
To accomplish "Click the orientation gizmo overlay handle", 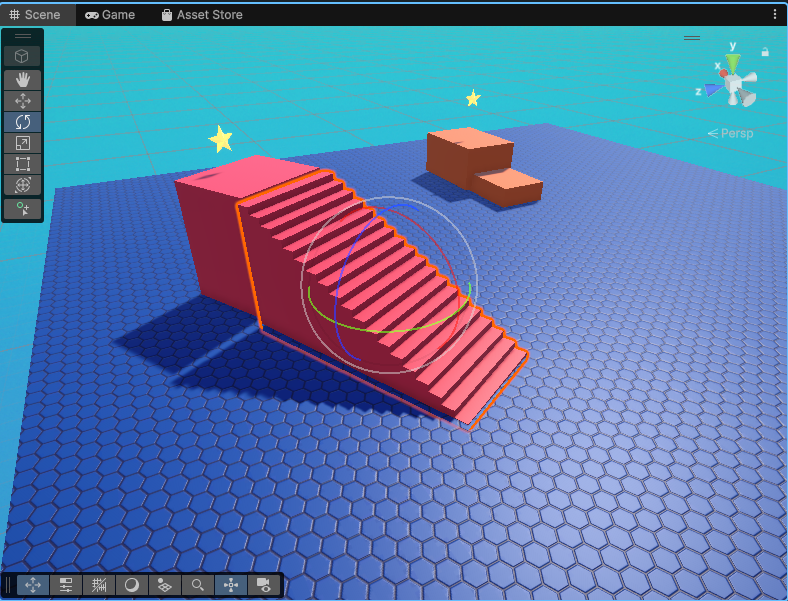I will pyautogui.click(x=692, y=38).
